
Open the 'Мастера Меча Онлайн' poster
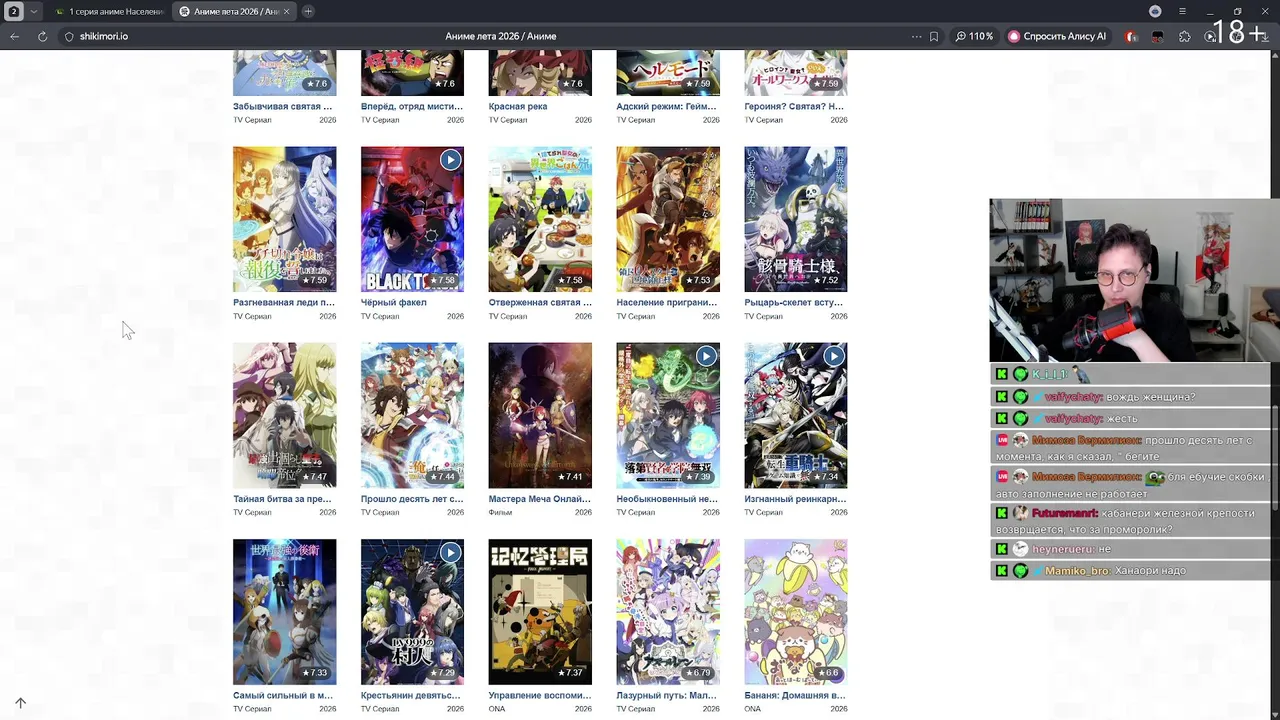[540, 415]
